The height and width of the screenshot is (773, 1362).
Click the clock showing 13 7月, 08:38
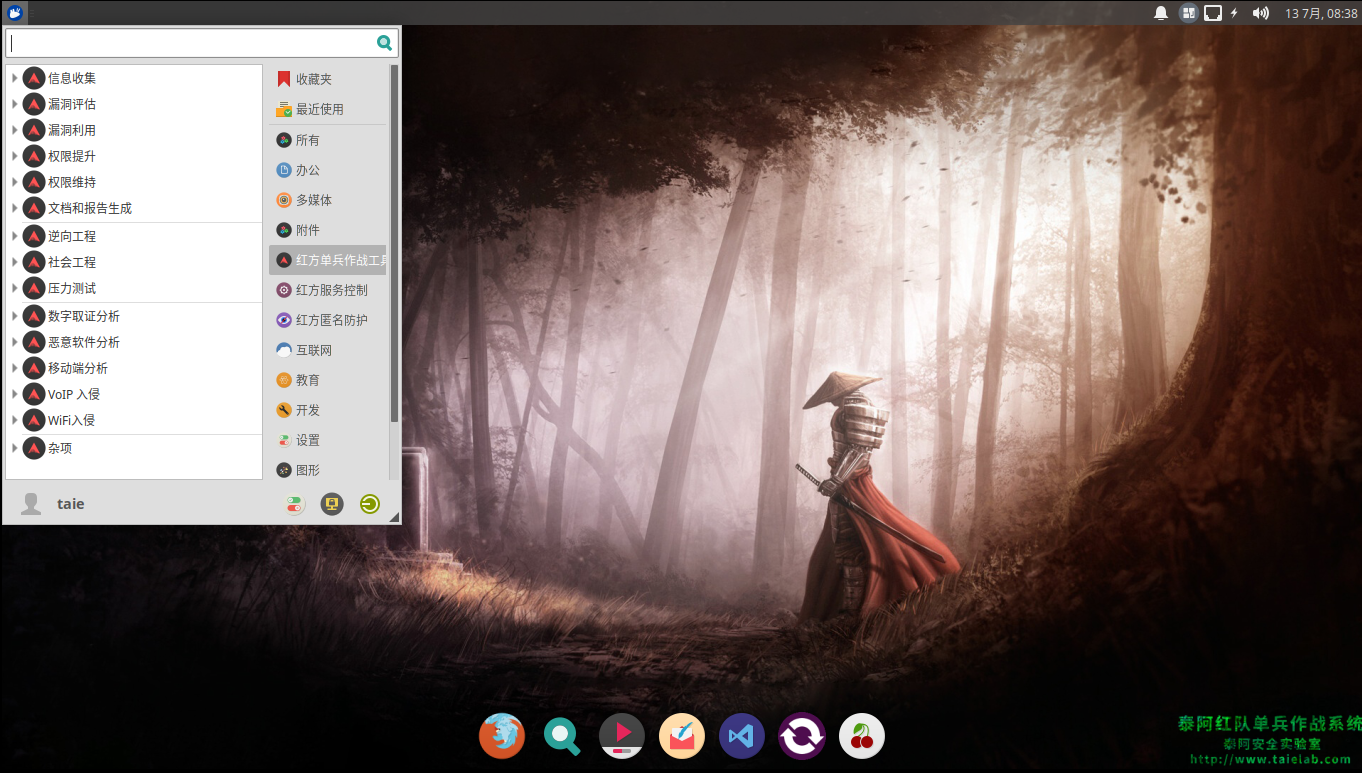(x=1321, y=13)
